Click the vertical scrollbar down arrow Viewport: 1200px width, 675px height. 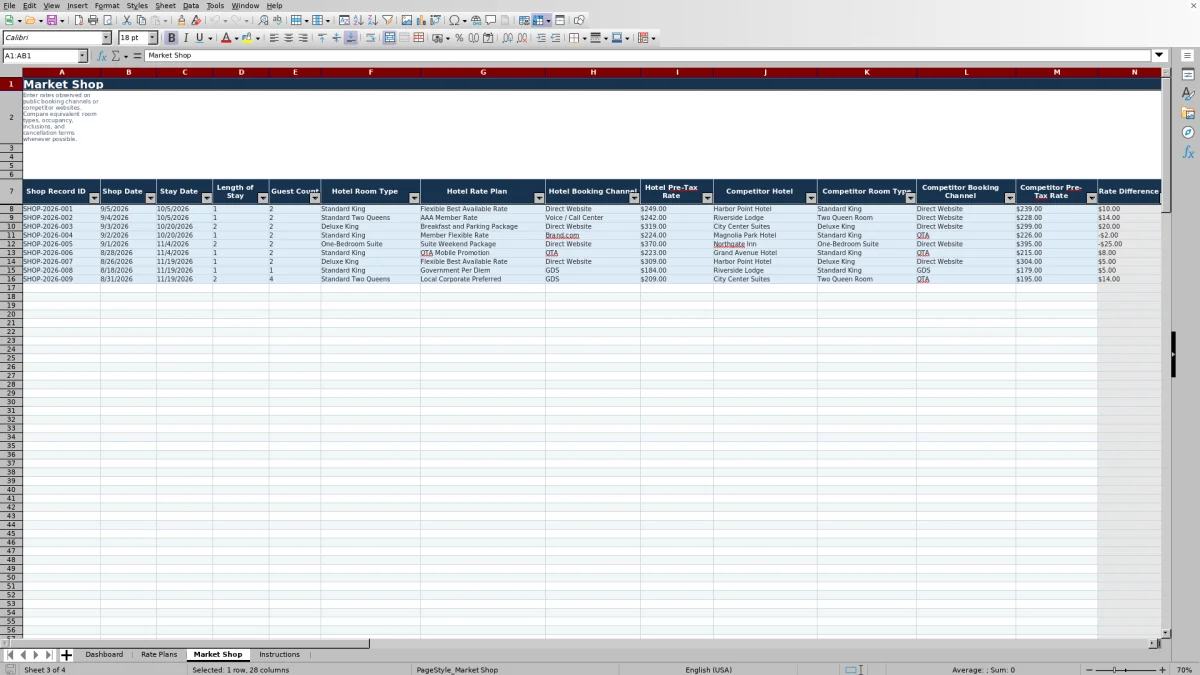(x=1166, y=633)
